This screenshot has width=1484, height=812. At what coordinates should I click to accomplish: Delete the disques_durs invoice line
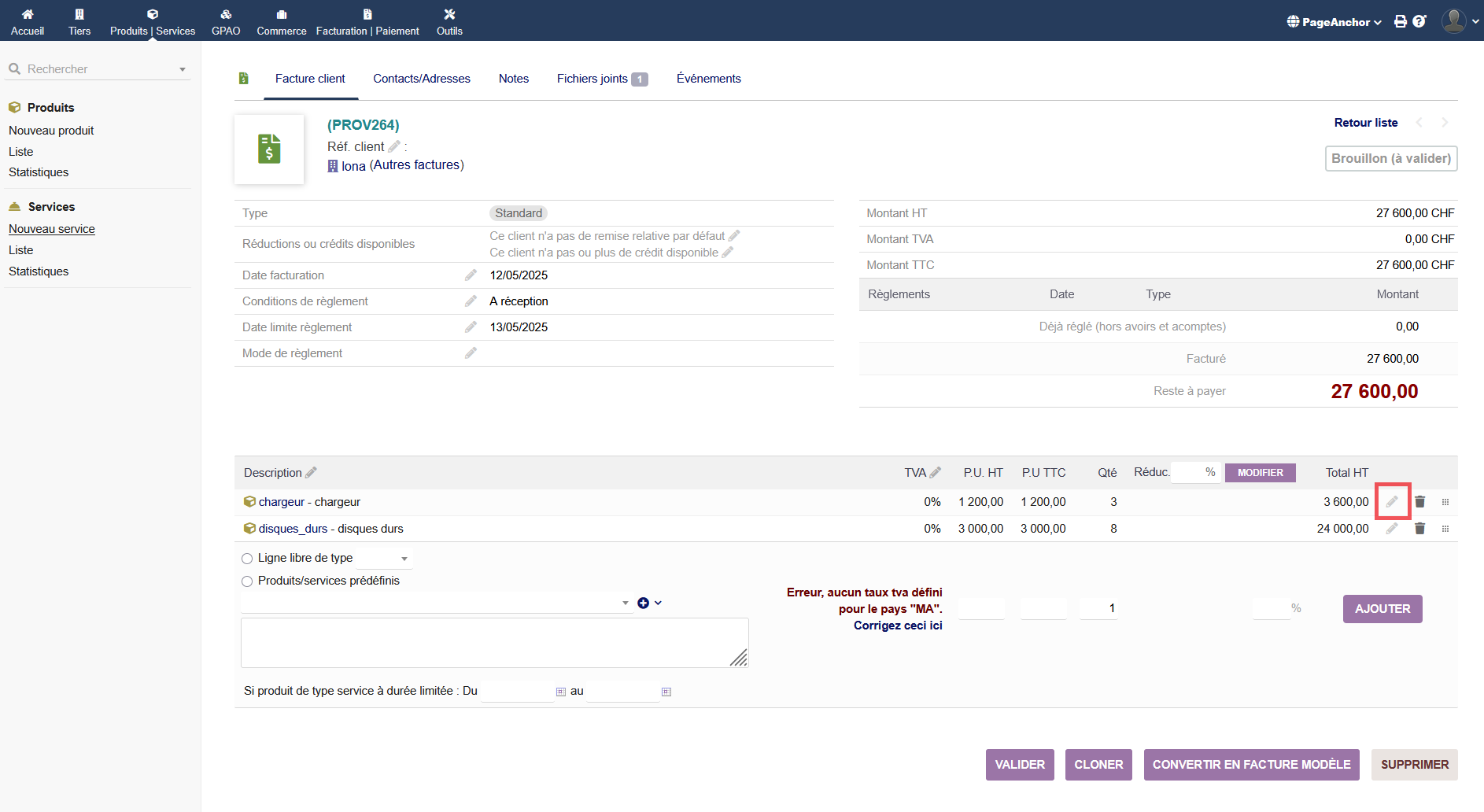coord(1419,529)
